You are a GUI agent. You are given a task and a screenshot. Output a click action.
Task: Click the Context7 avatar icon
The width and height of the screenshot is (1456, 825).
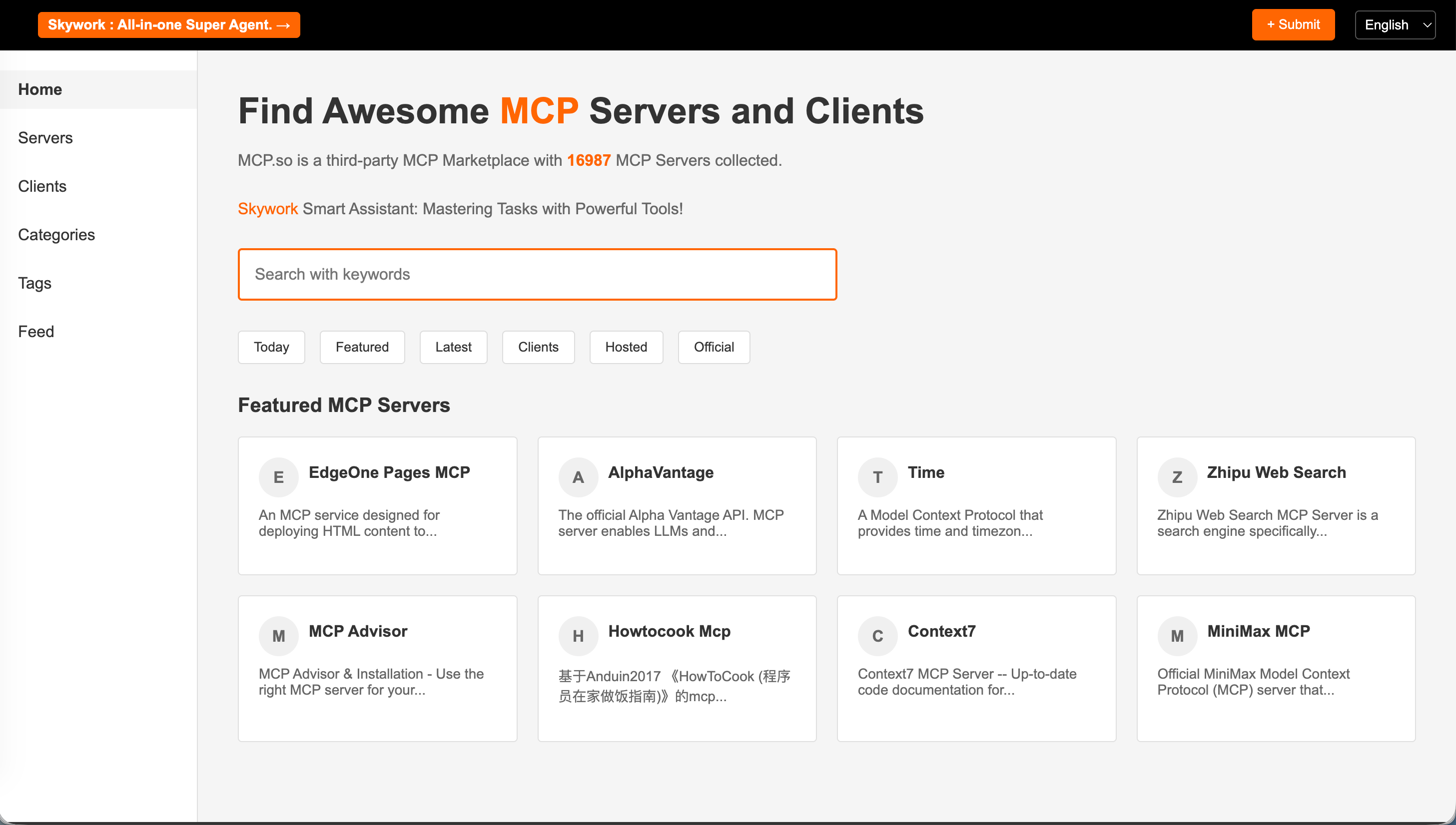point(877,636)
